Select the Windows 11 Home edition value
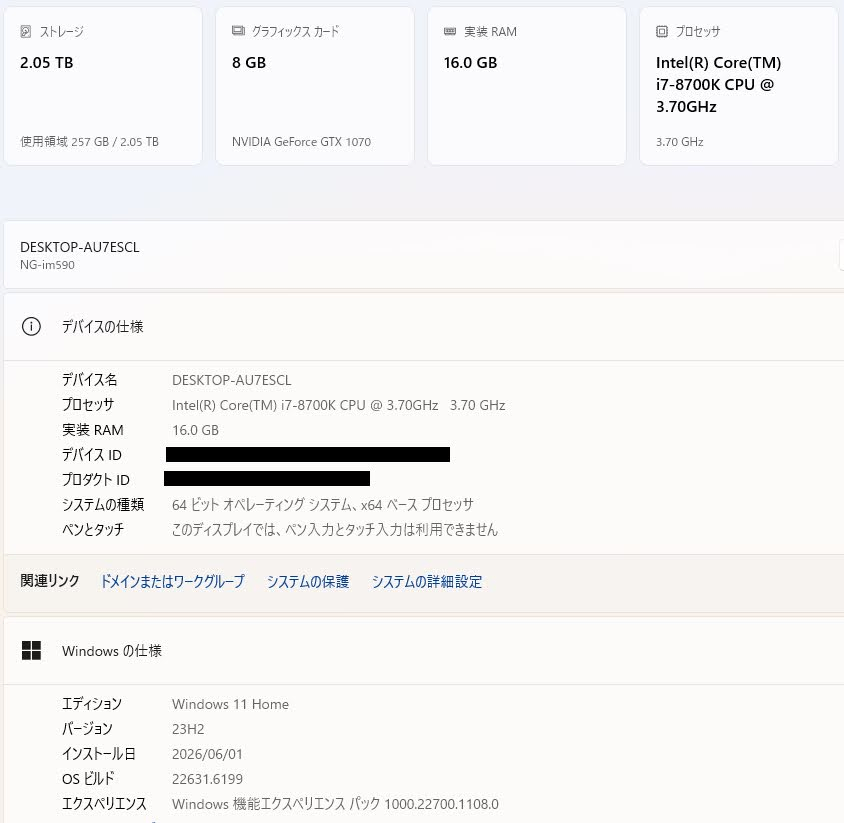The image size is (844, 823). coord(230,704)
